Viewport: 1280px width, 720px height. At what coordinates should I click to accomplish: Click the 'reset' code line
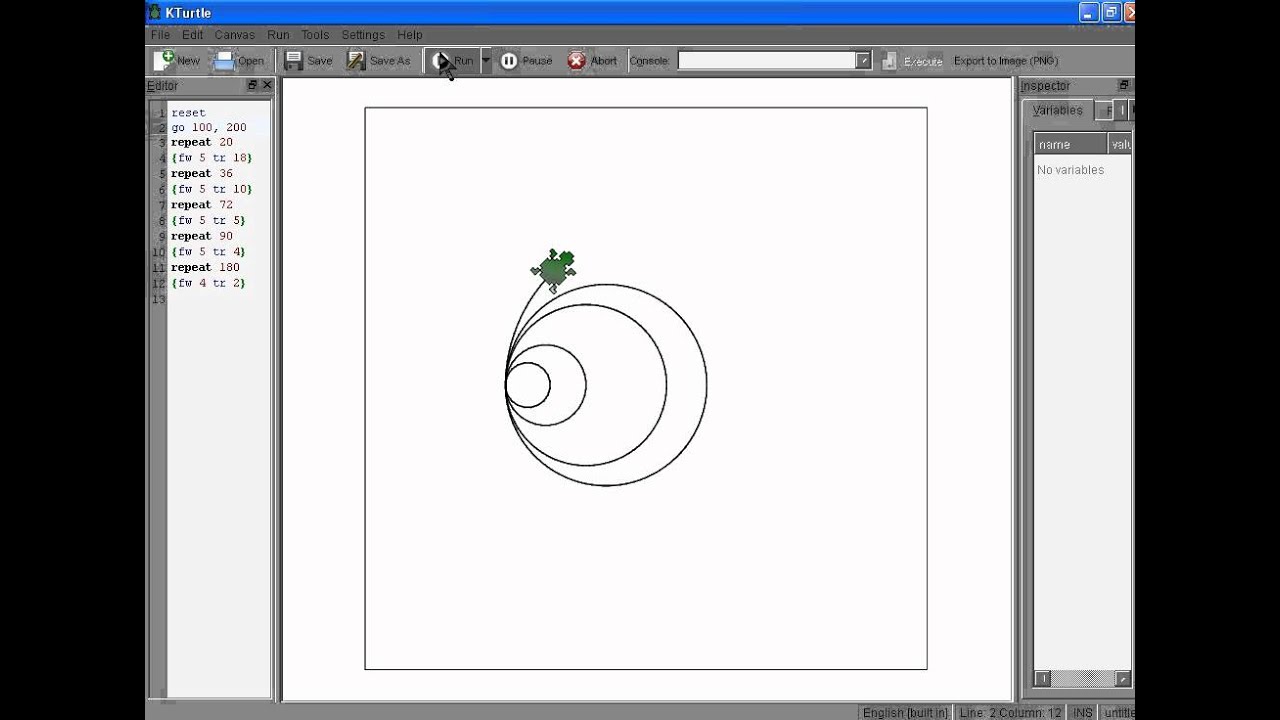tap(188, 113)
